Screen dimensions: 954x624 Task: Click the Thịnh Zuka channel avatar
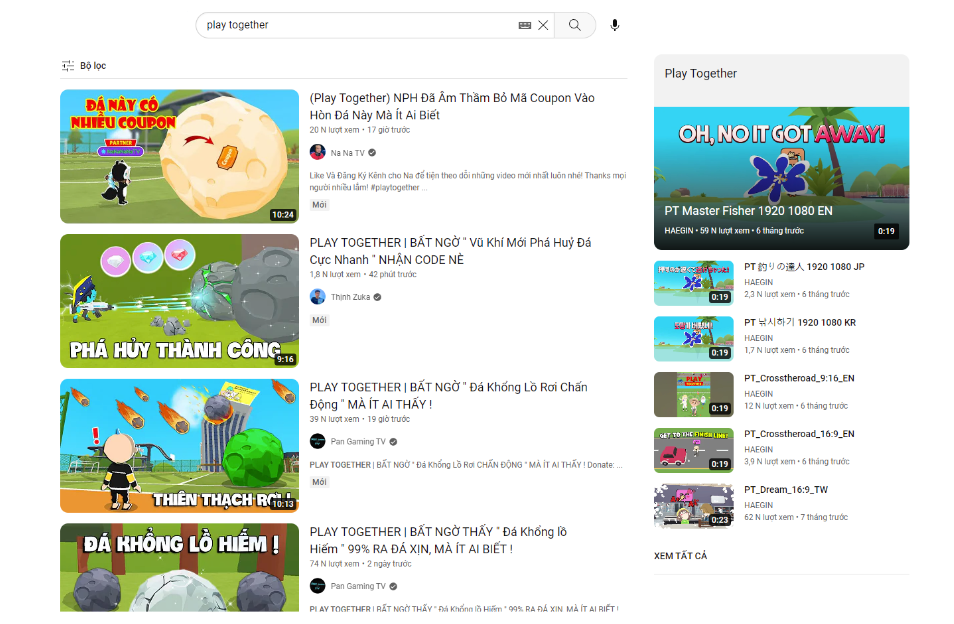coord(318,297)
